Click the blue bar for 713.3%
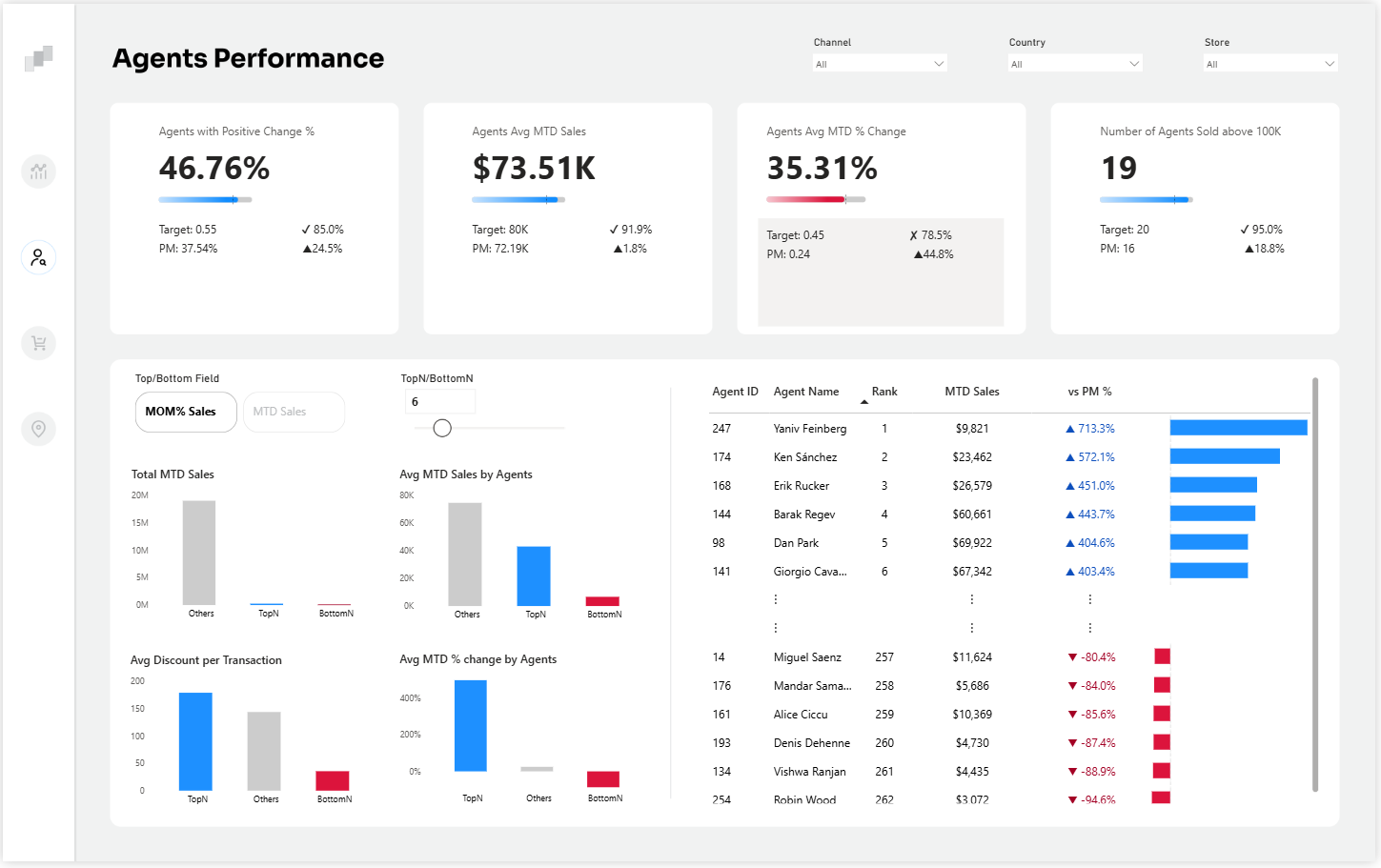1381x868 pixels. (x=1239, y=428)
